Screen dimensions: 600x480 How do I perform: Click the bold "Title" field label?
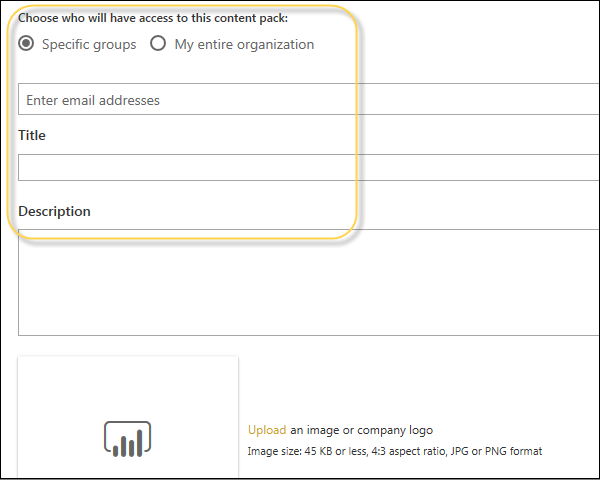[x=32, y=135]
